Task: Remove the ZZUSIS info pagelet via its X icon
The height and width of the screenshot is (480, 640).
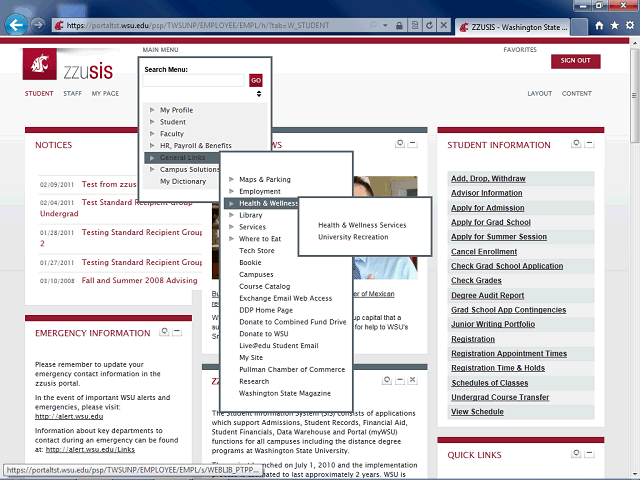Action: (x=413, y=380)
